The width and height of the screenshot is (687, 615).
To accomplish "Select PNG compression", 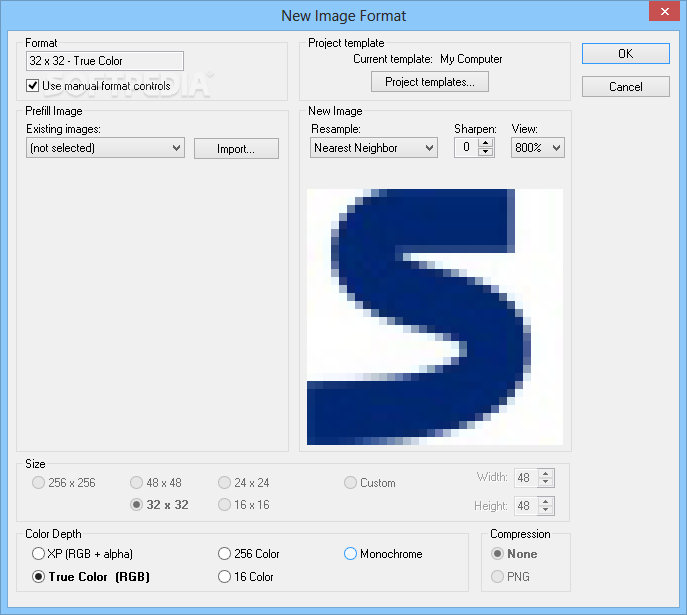I will coord(510,576).
